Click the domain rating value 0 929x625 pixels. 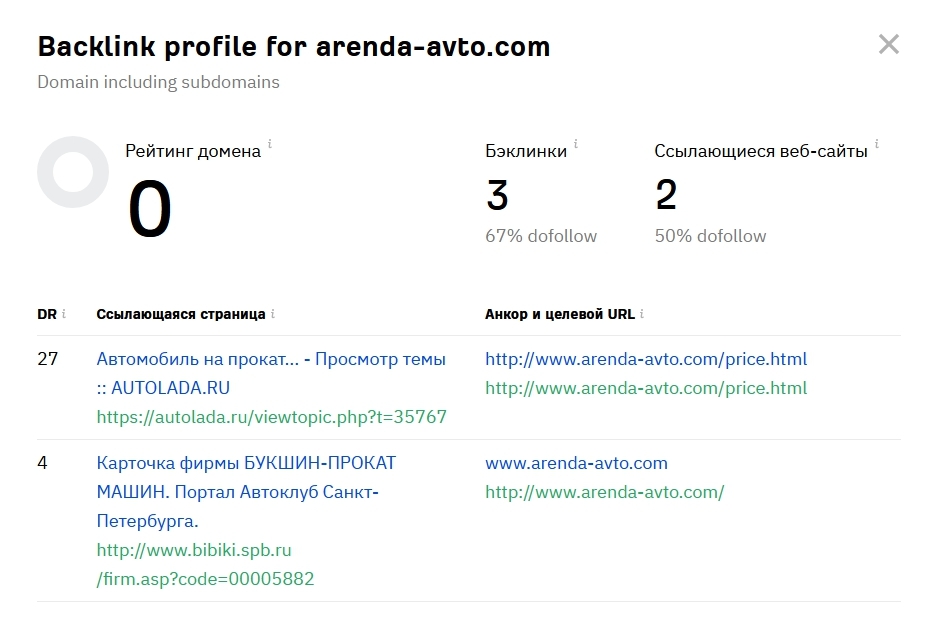coord(150,209)
